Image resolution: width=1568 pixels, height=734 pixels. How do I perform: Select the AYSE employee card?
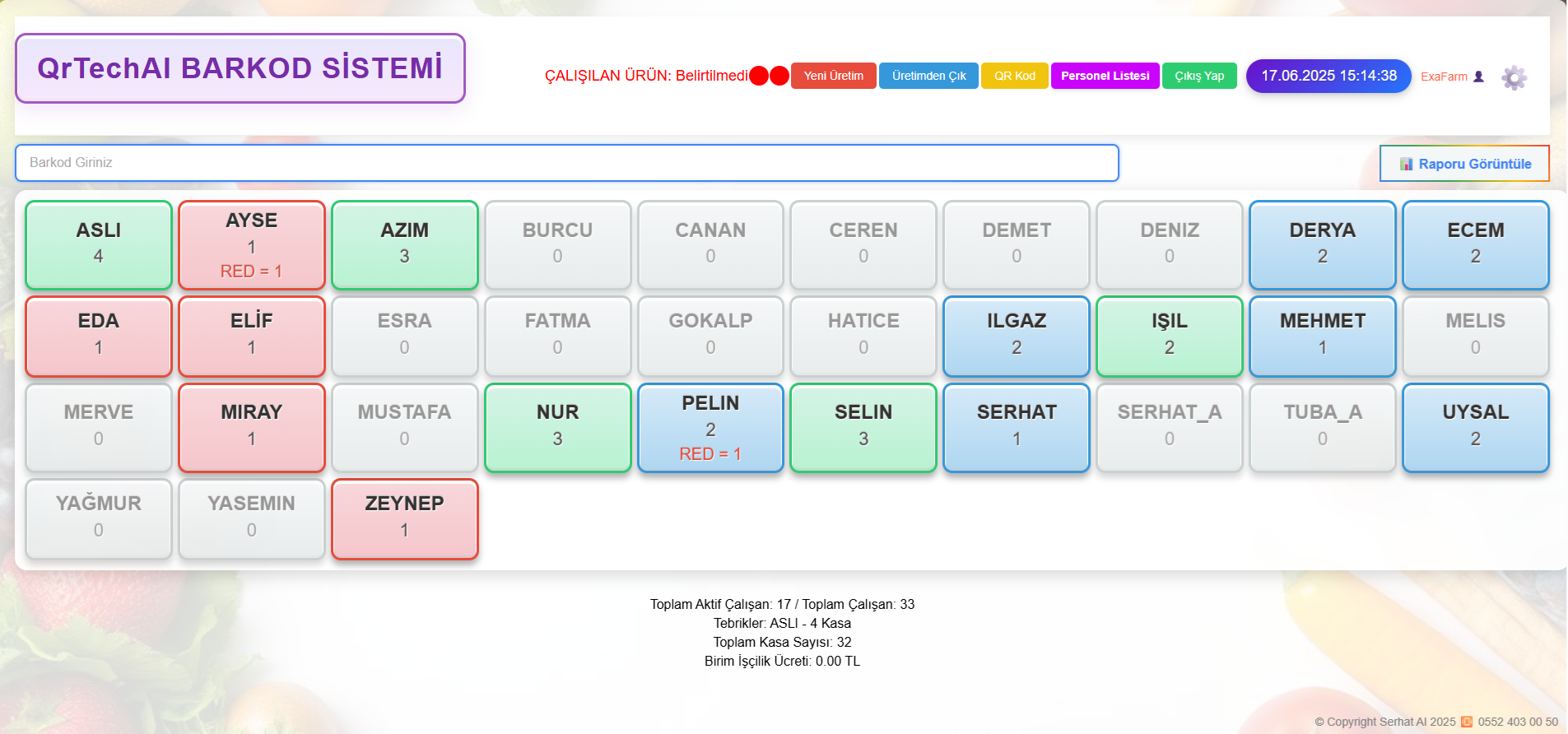coord(252,245)
